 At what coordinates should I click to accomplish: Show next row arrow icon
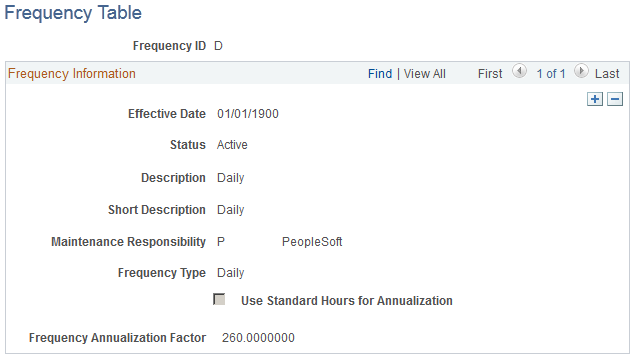(581, 71)
